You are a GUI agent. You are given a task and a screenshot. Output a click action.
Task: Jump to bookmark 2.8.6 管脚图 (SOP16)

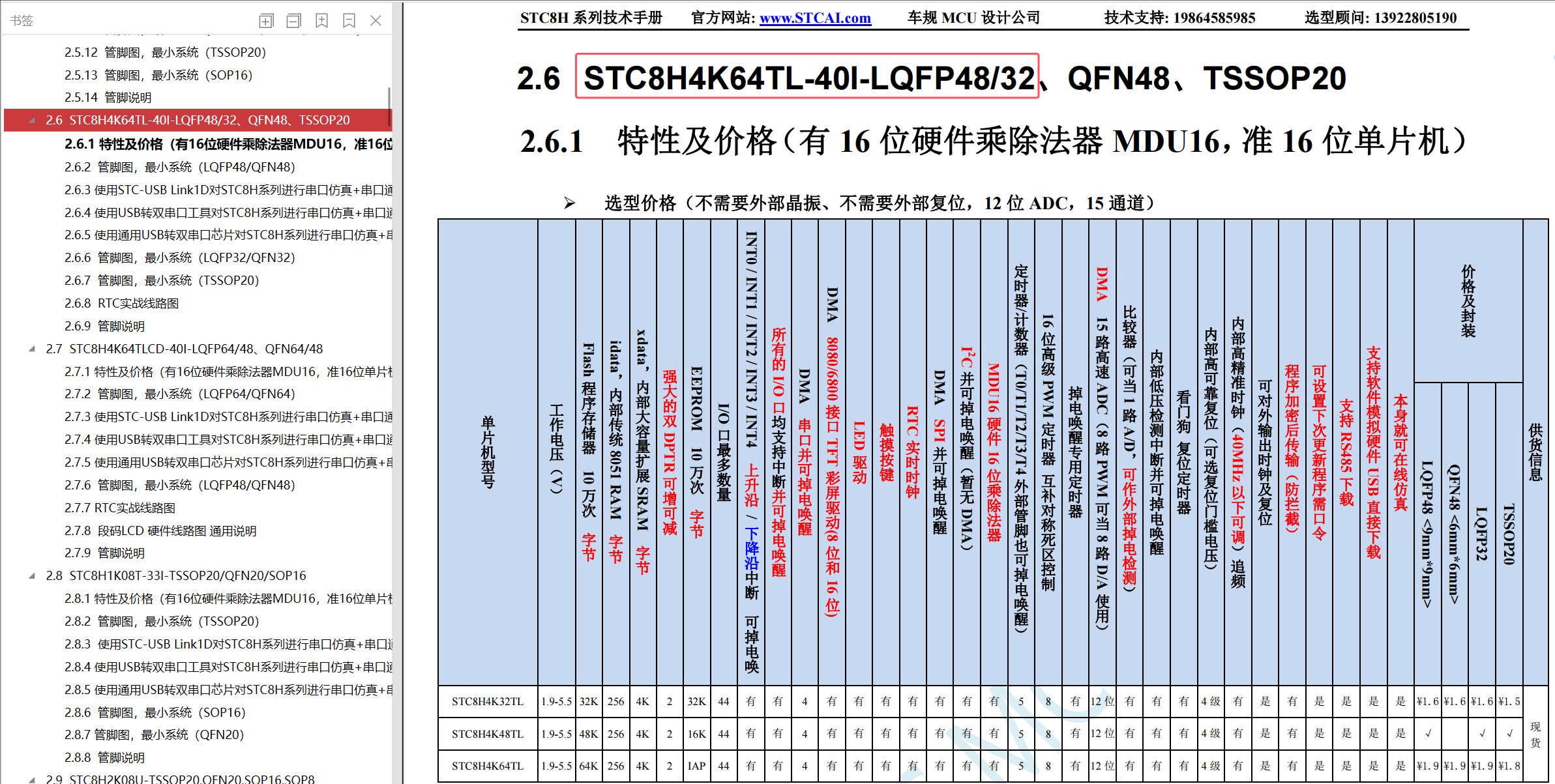click(x=155, y=713)
